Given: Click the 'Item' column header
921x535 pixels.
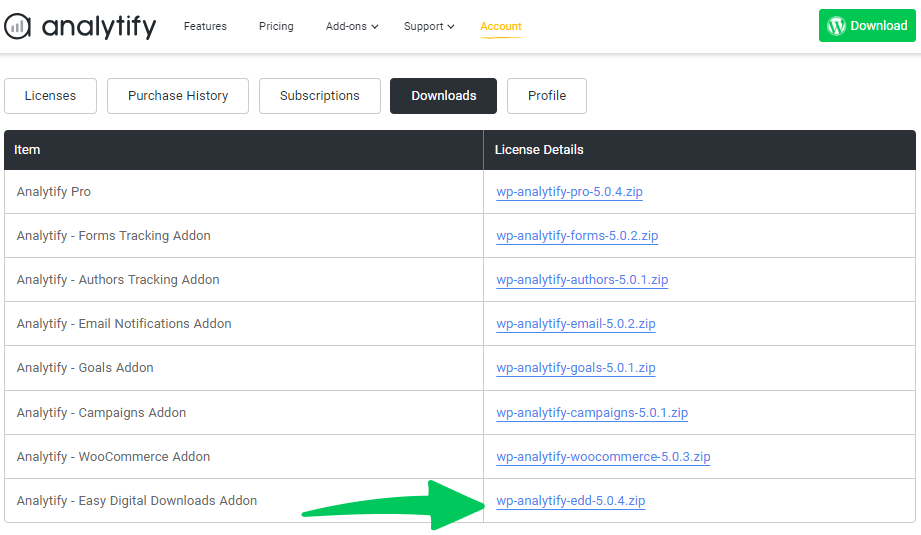Looking at the screenshot, I should coord(244,150).
